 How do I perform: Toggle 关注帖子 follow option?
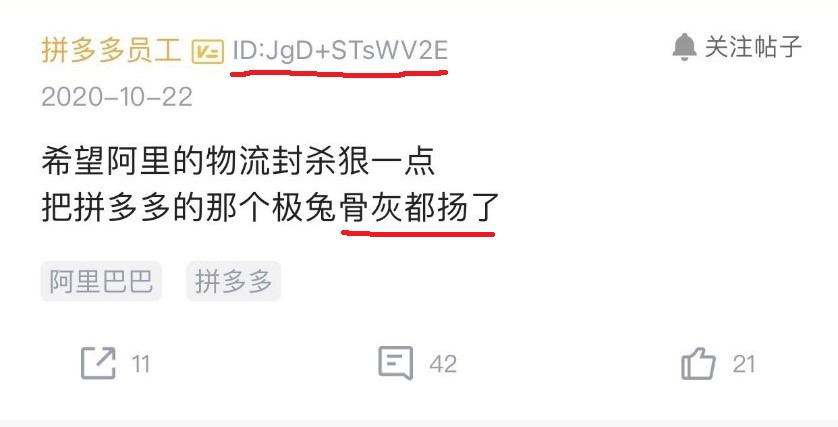[737, 47]
